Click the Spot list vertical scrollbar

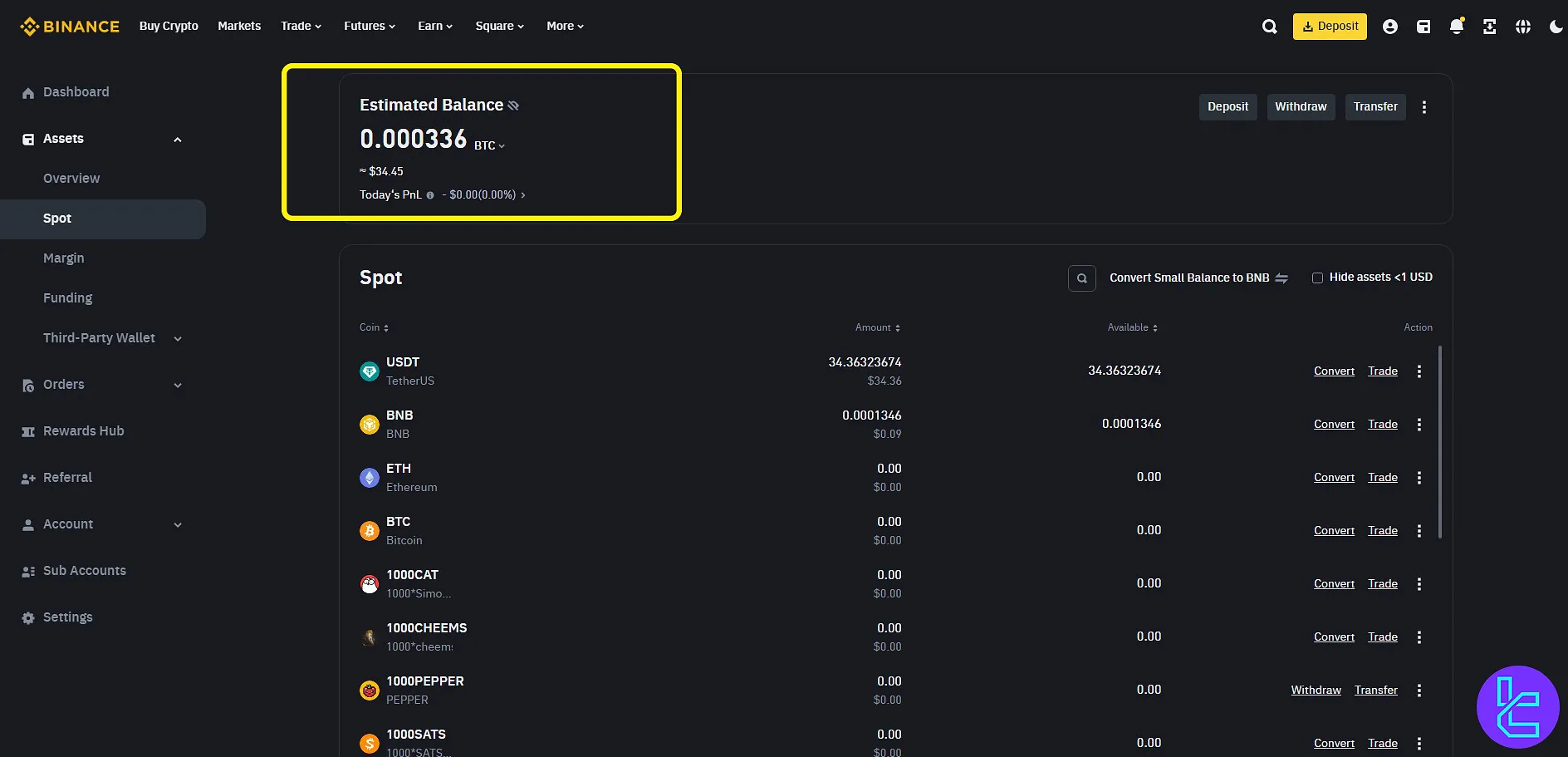[1439, 442]
